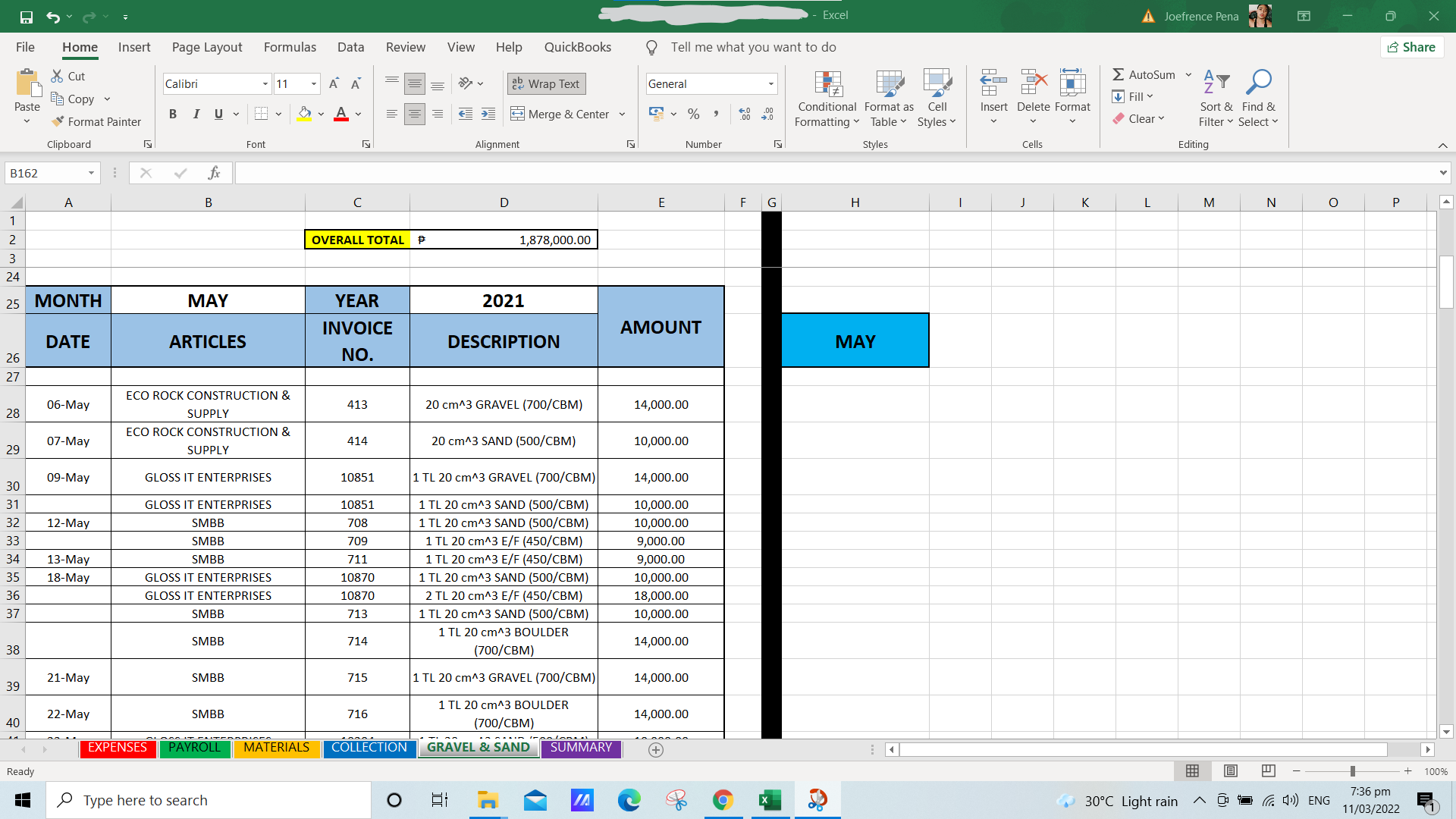Open the Page Layout ribbon tab

click(x=206, y=47)
